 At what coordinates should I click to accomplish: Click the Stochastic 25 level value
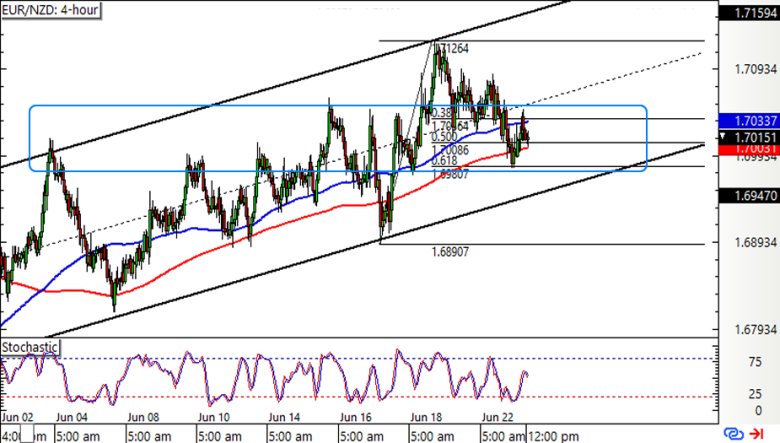tap(755, 394)
